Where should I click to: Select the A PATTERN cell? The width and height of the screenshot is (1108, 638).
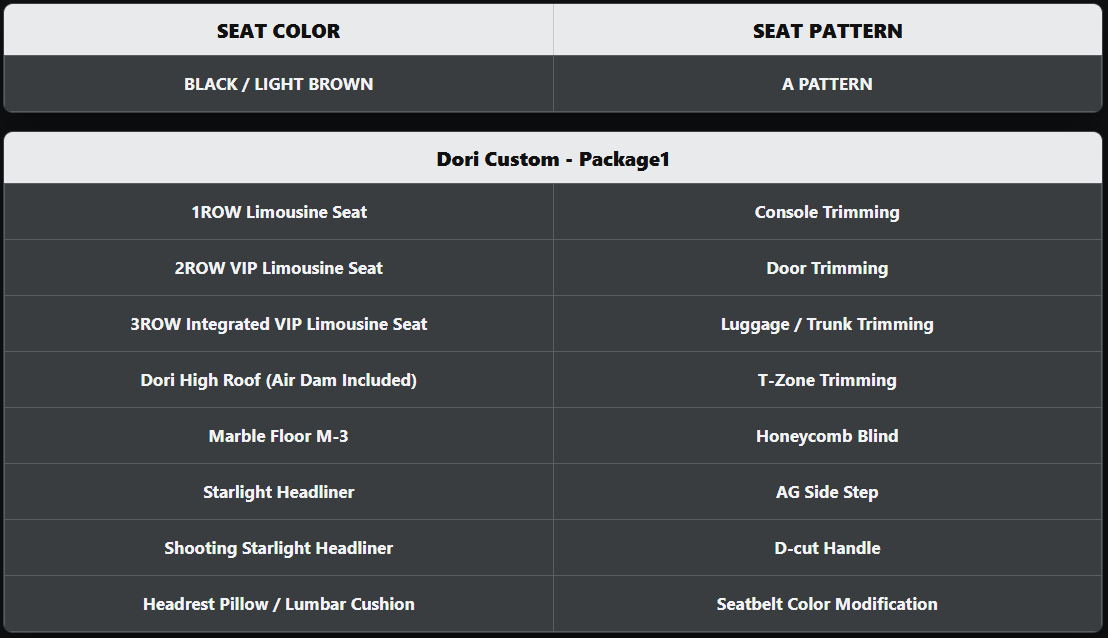[x=827, y=84]
